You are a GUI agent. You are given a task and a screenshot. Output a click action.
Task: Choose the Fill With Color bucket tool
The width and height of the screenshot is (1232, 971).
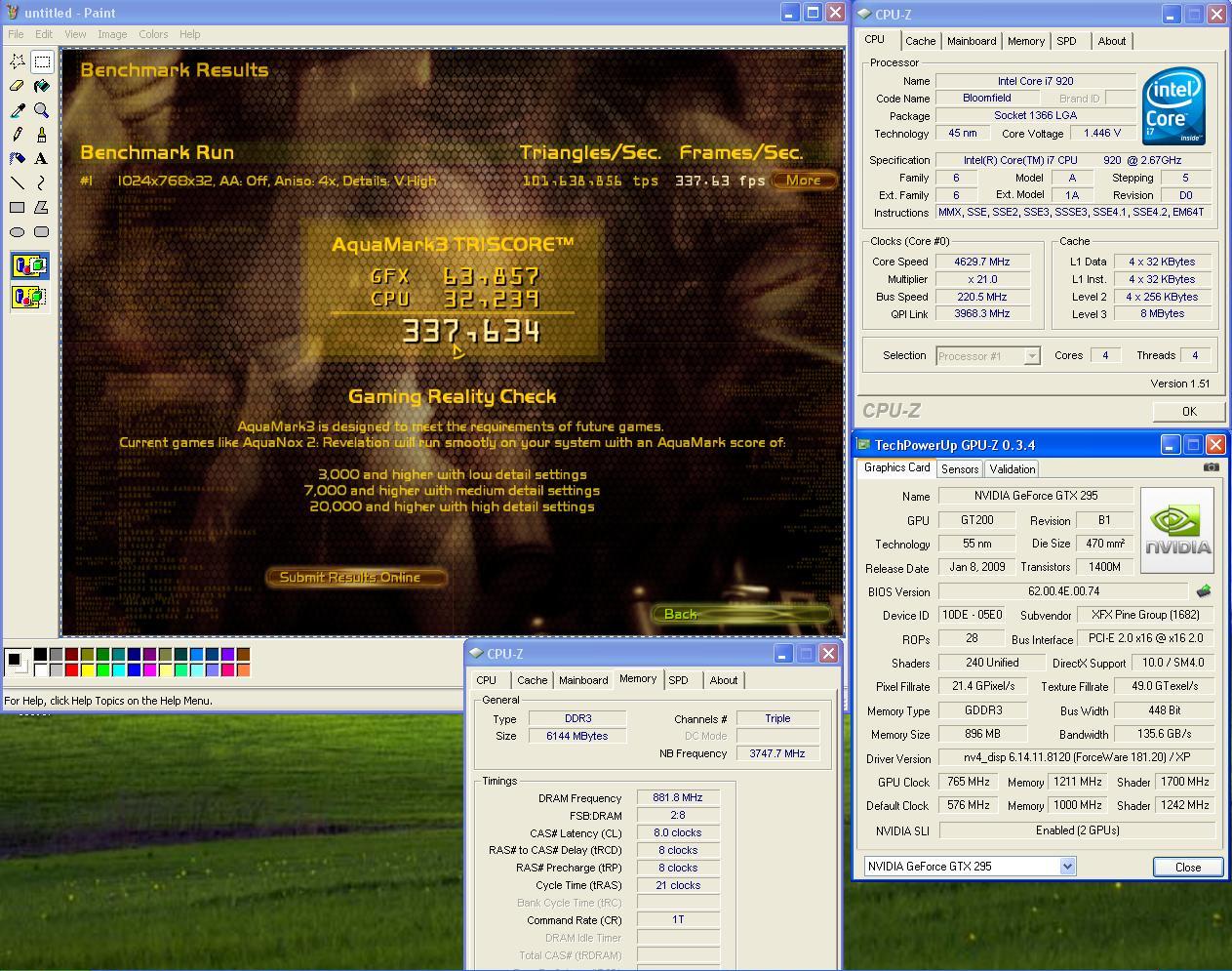[x=42, y=86]
